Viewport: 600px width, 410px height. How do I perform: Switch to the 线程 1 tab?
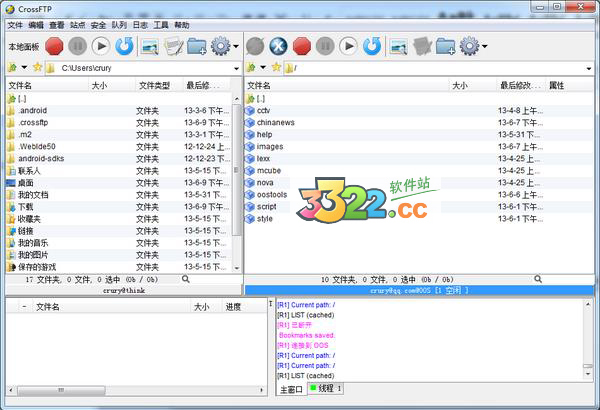coord(325,388)
